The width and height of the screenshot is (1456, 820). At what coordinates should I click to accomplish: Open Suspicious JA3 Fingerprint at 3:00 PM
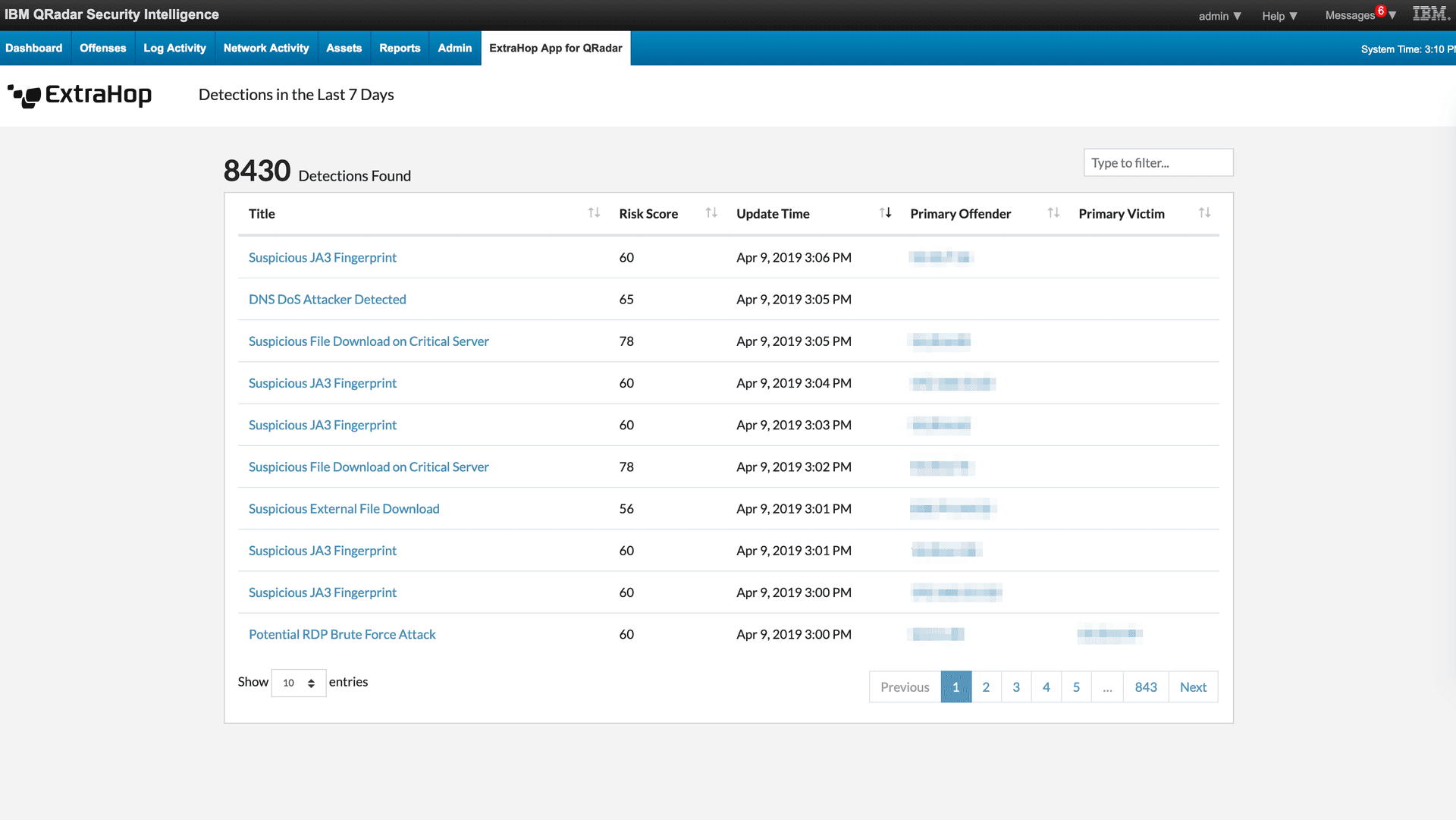pyautogui.click(x=322, y=592)
